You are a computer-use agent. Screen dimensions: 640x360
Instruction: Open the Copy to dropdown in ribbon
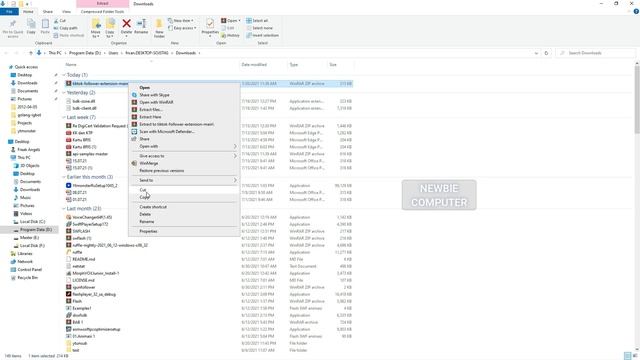pyautogui.click(x=110, y=33)
